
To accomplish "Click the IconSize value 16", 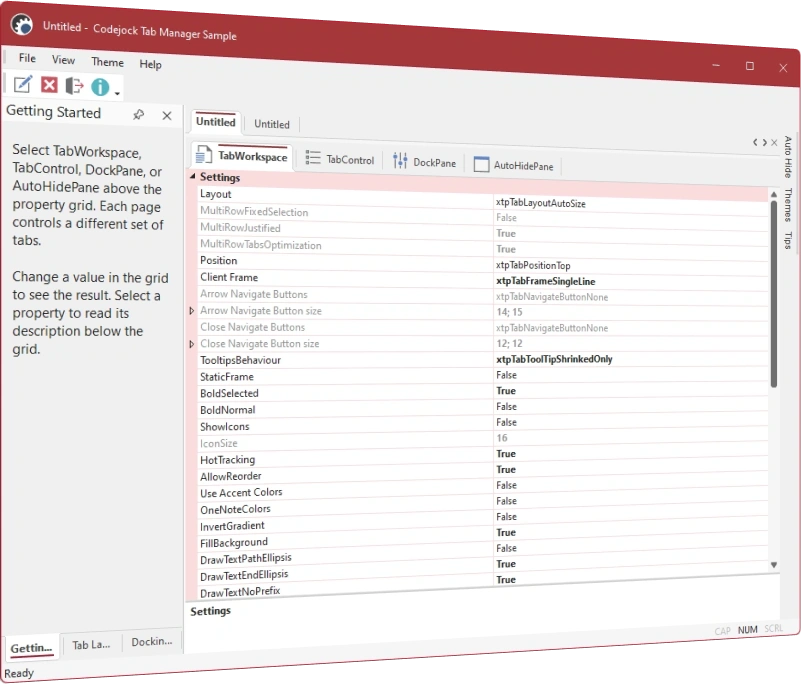I will pos(502,438).
